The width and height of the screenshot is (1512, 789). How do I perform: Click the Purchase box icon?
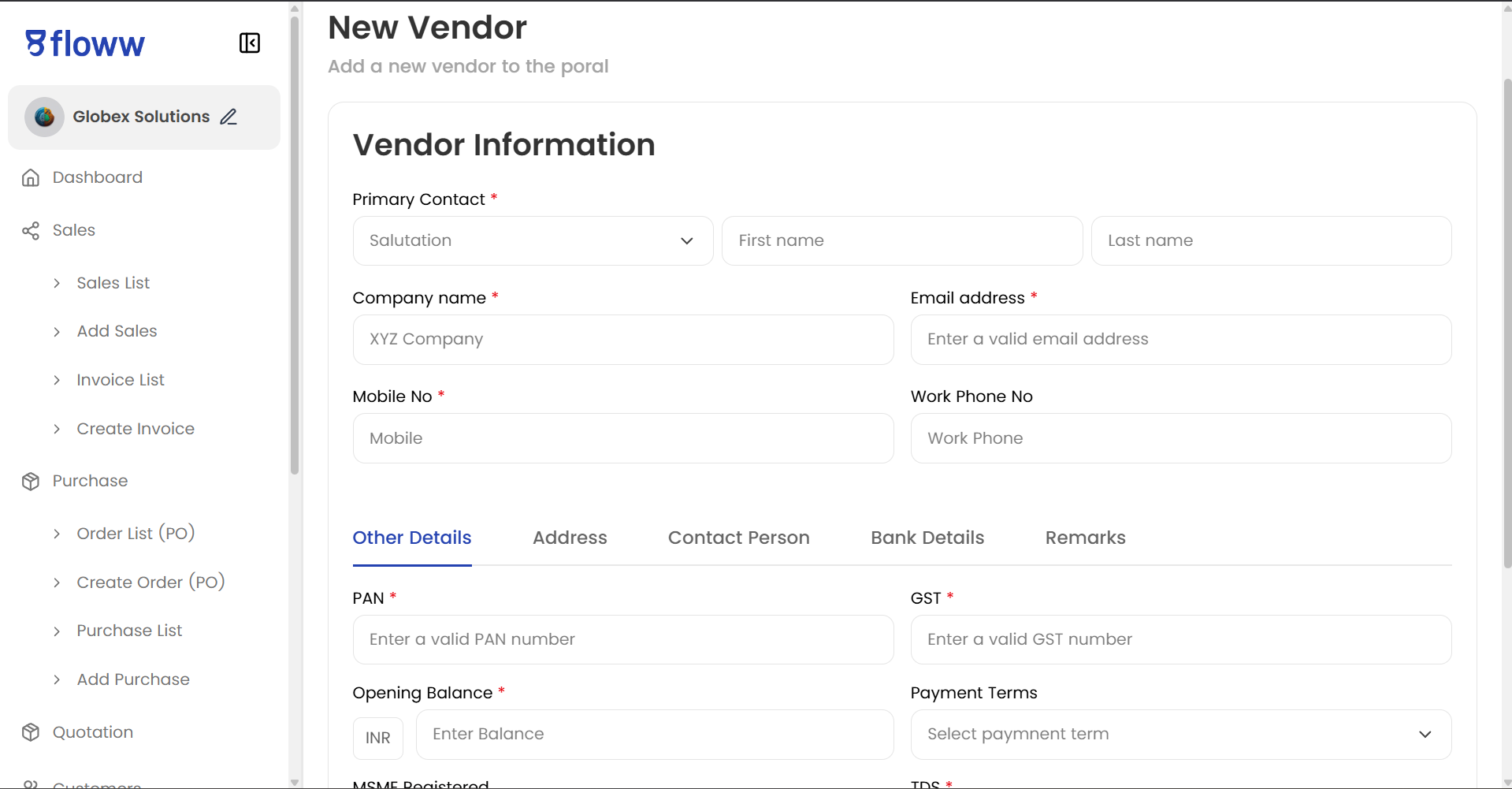pos(31,482)
